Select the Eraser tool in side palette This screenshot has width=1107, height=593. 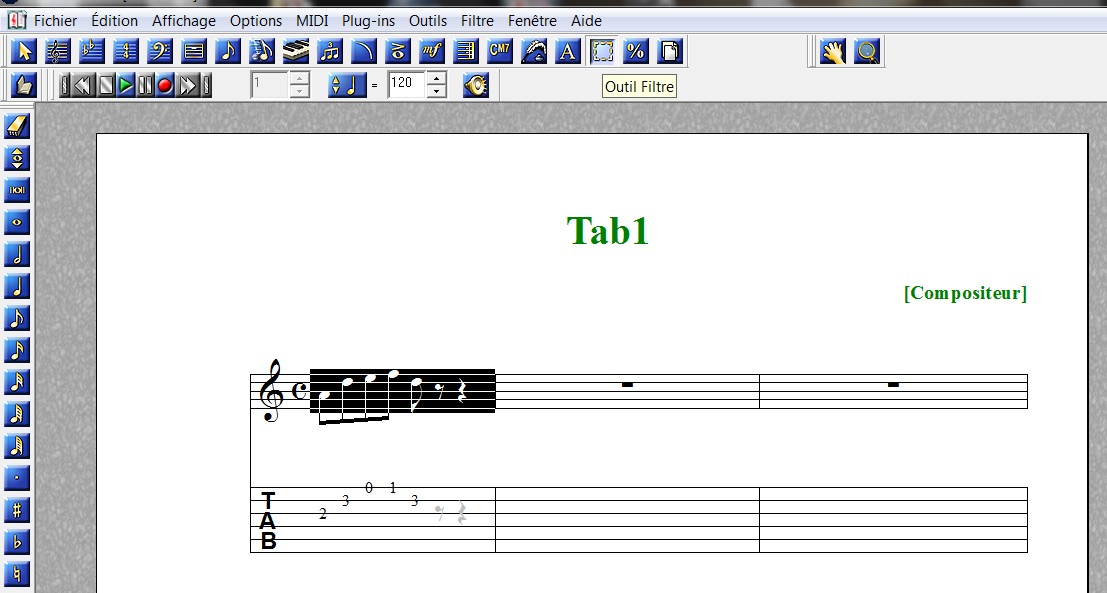[18, 126]
